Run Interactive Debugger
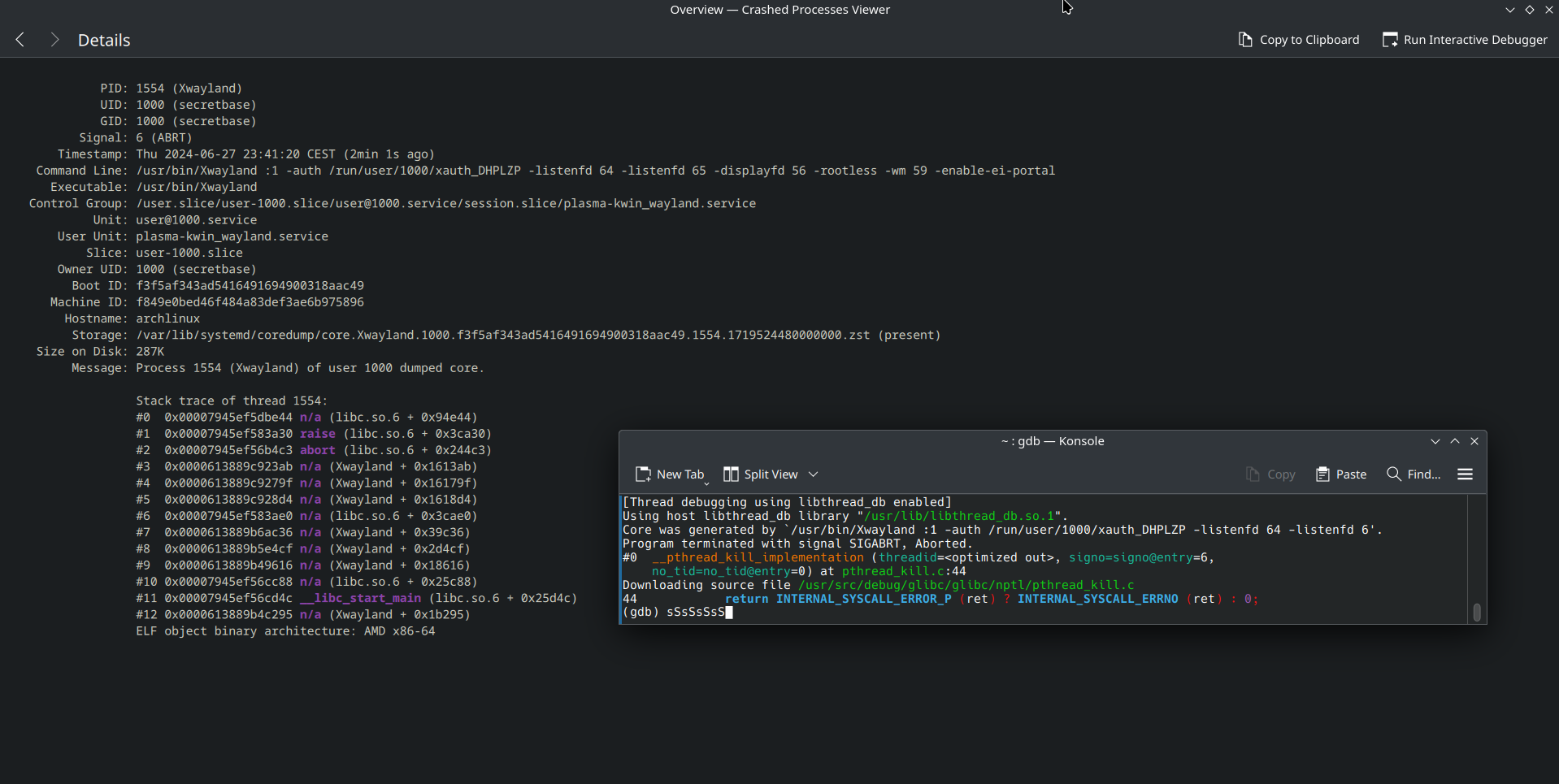 pyautogui.click(x=1465, y=40)
